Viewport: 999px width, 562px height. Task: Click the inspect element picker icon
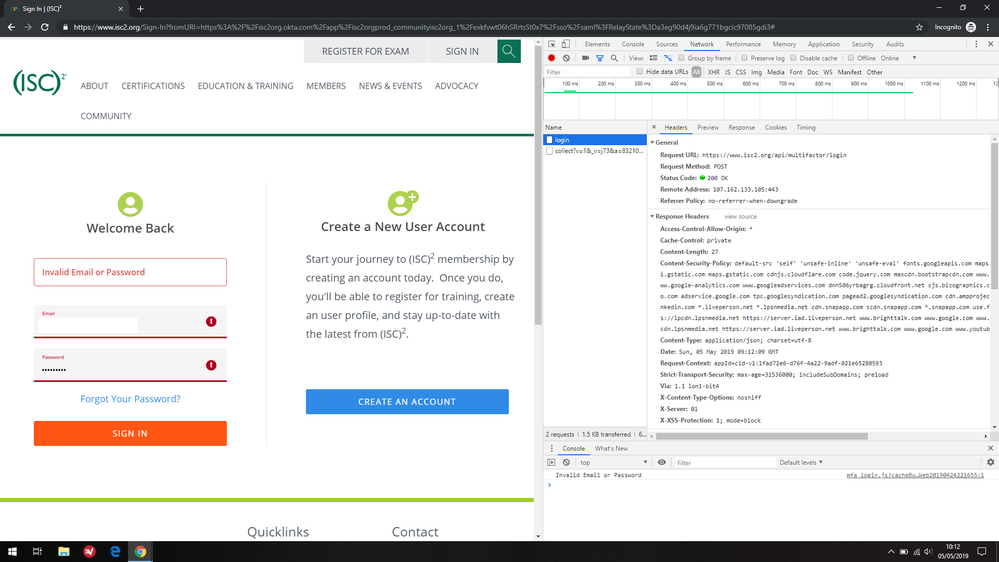point(552,44)
